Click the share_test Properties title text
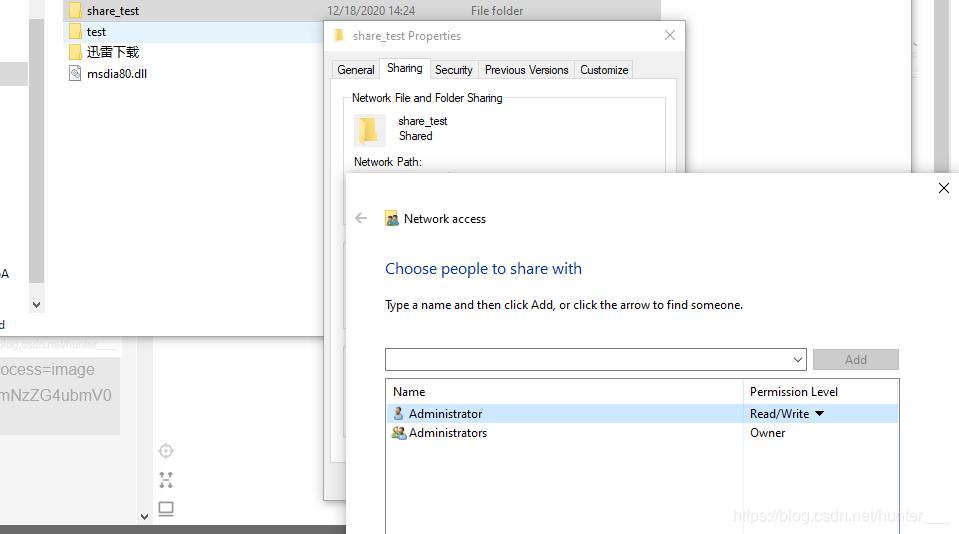 (x=407, y=36)
